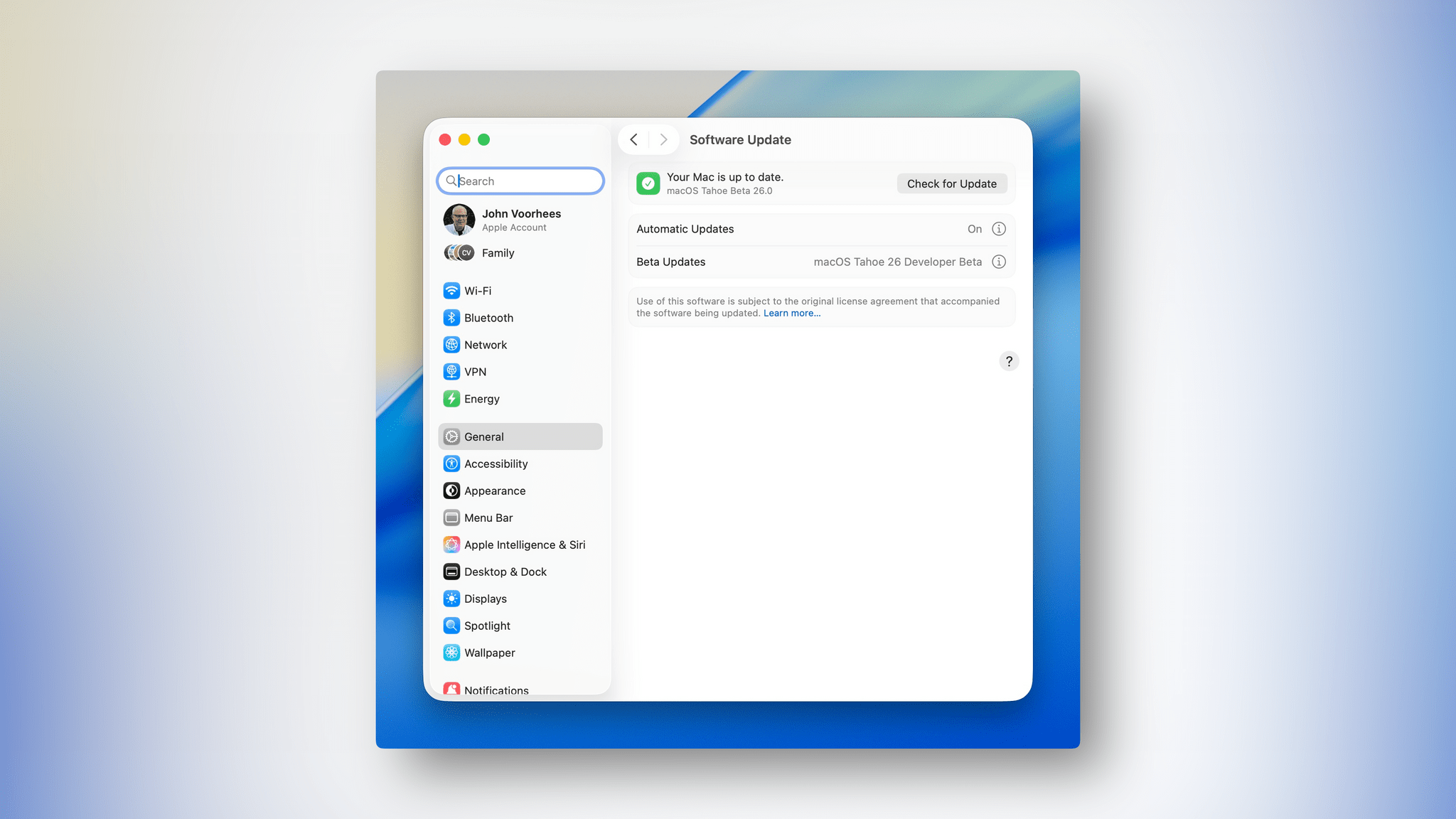Open the Accessibility icon
This screenshot has width=1456, height=819.
451,464
